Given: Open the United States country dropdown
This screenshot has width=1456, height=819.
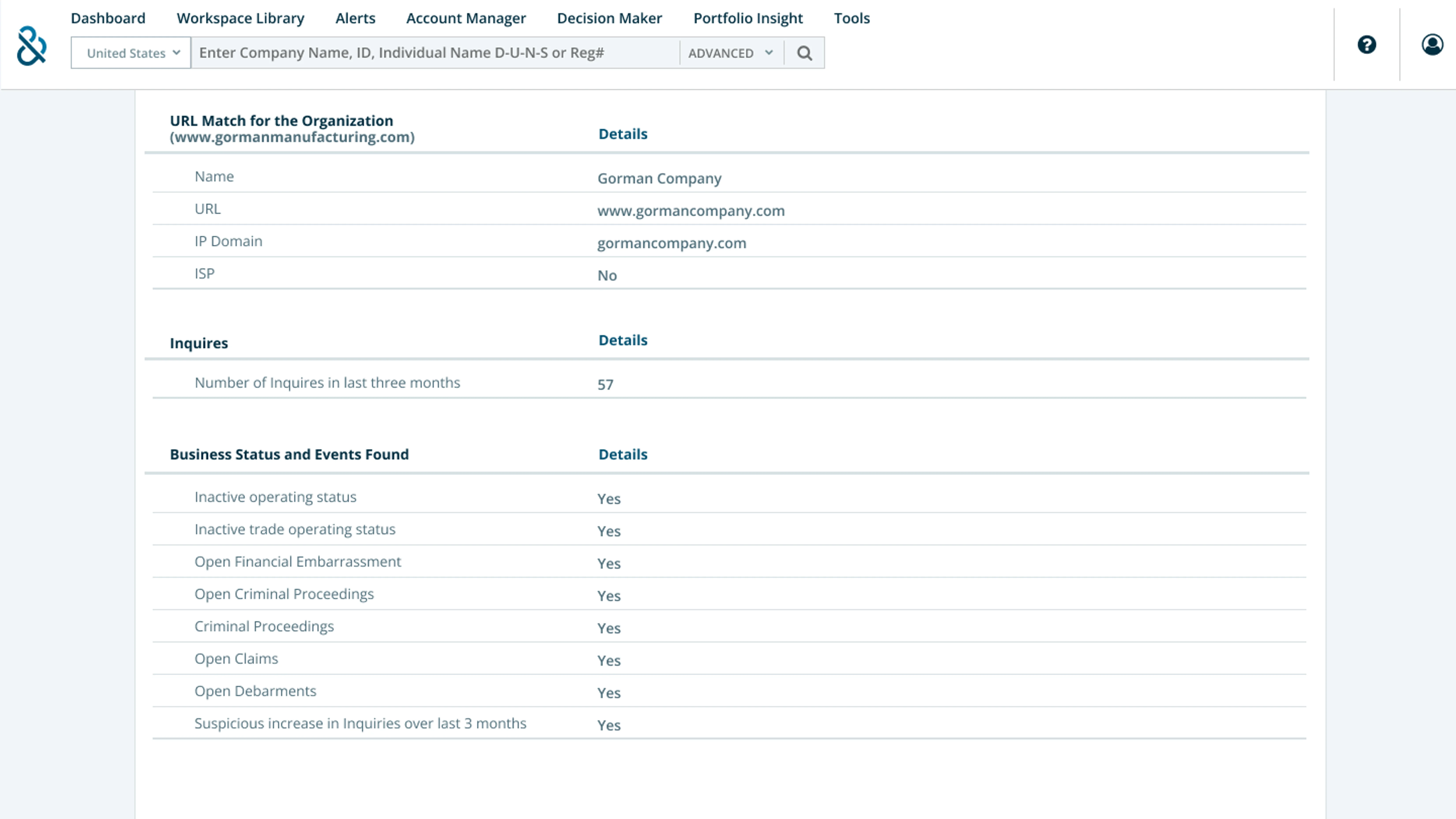Looking at the screenshot, I should [x=131, y=53].
